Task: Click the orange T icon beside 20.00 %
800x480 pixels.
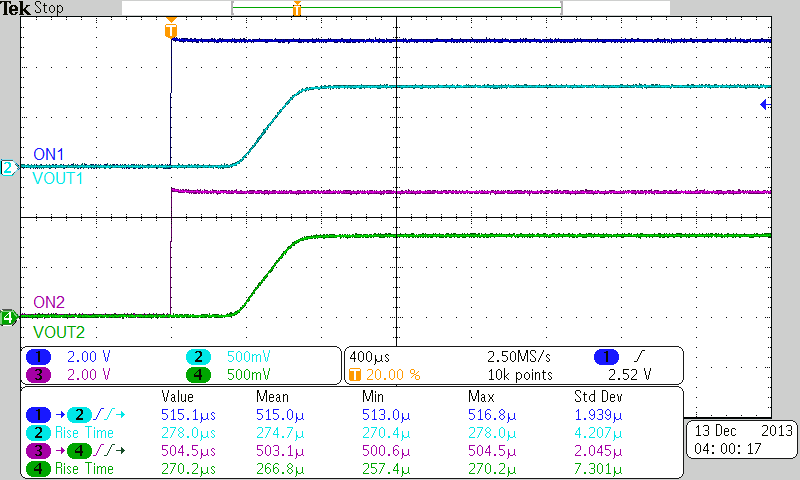Action: [x=355, y=375]
